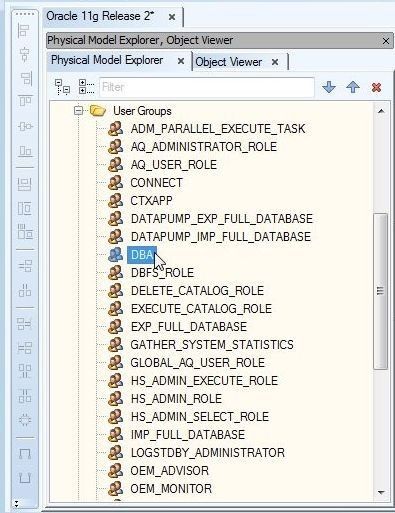Screen dimensions: 395x513
Task: Select IMP_FULL_DATABASE group
Action: (x=188, y=435)
